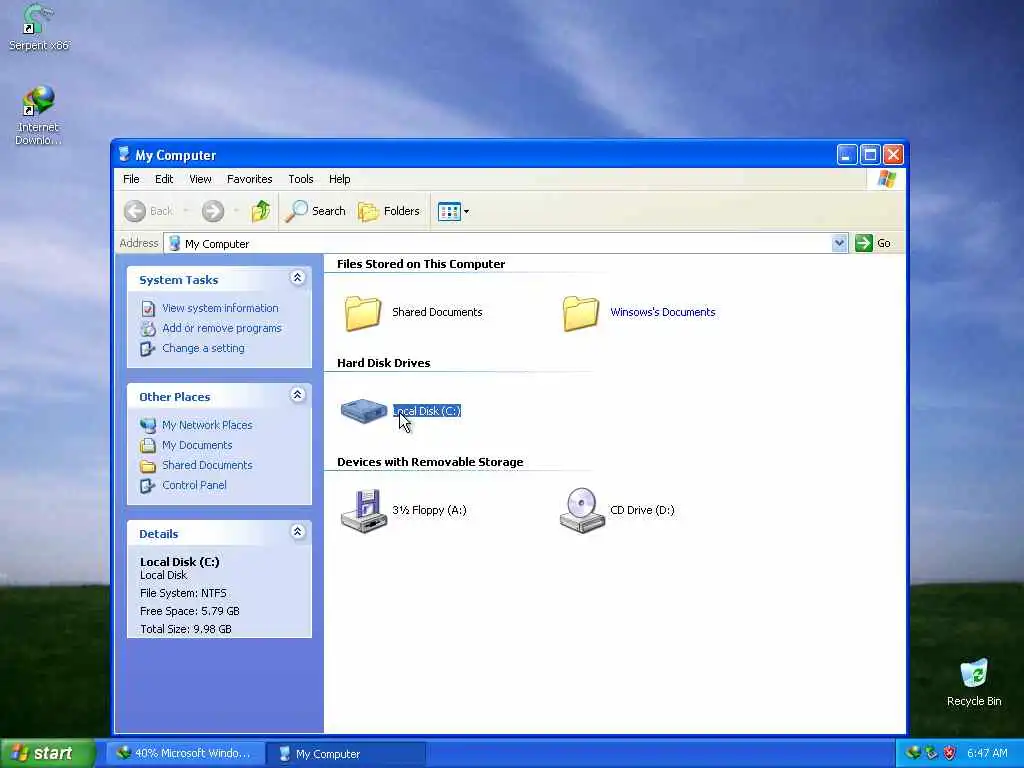Click the Serpent x86 desktop icon
Viewport: 1024px width, 768px height.
click(39, 27)
